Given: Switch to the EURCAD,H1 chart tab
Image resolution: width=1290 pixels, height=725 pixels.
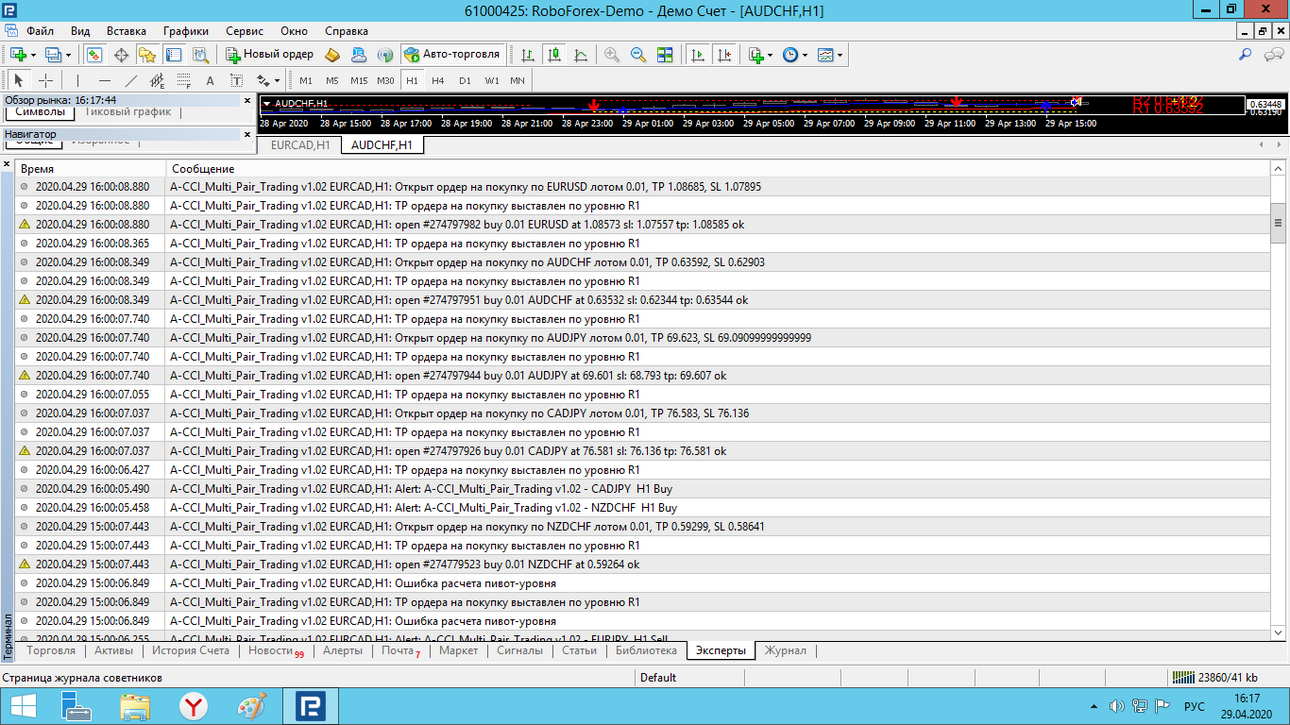Looking at the screenshot, I should pos(301,145).
